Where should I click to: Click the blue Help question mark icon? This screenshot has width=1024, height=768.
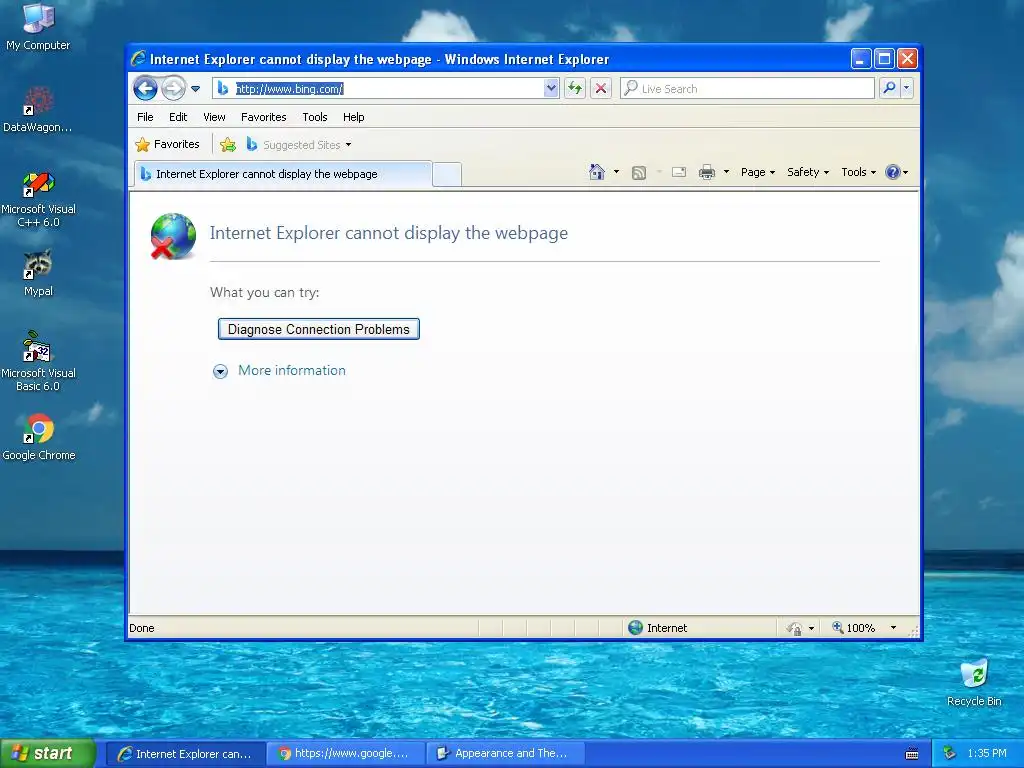893,172
